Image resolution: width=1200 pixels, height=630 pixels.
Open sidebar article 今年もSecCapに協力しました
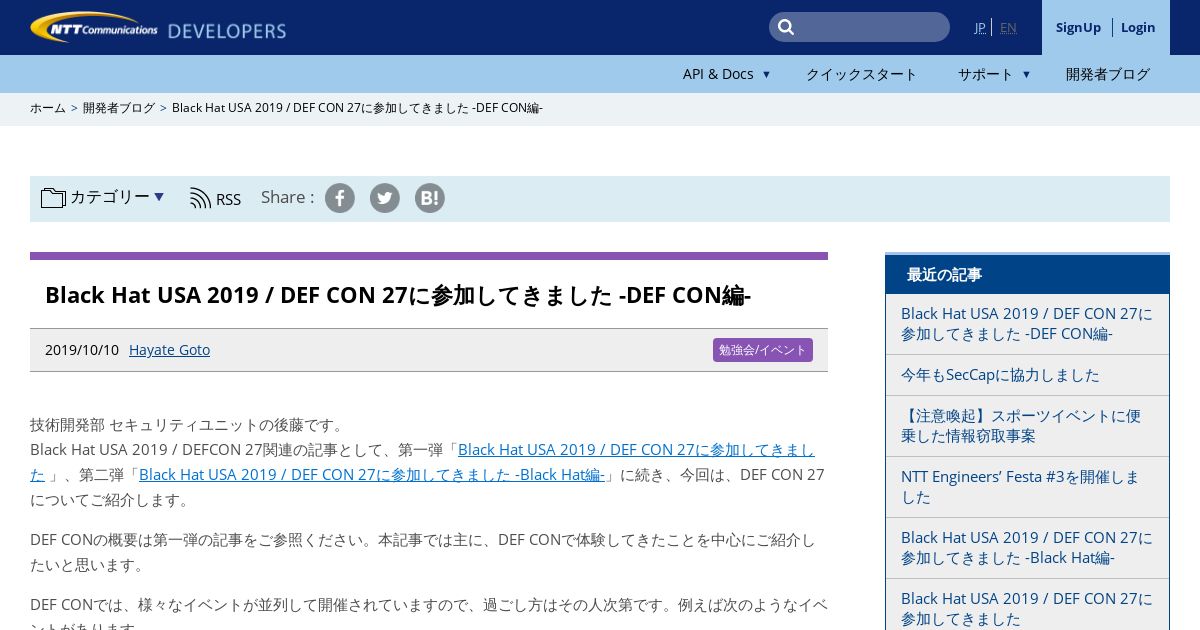click(1000, 375)
